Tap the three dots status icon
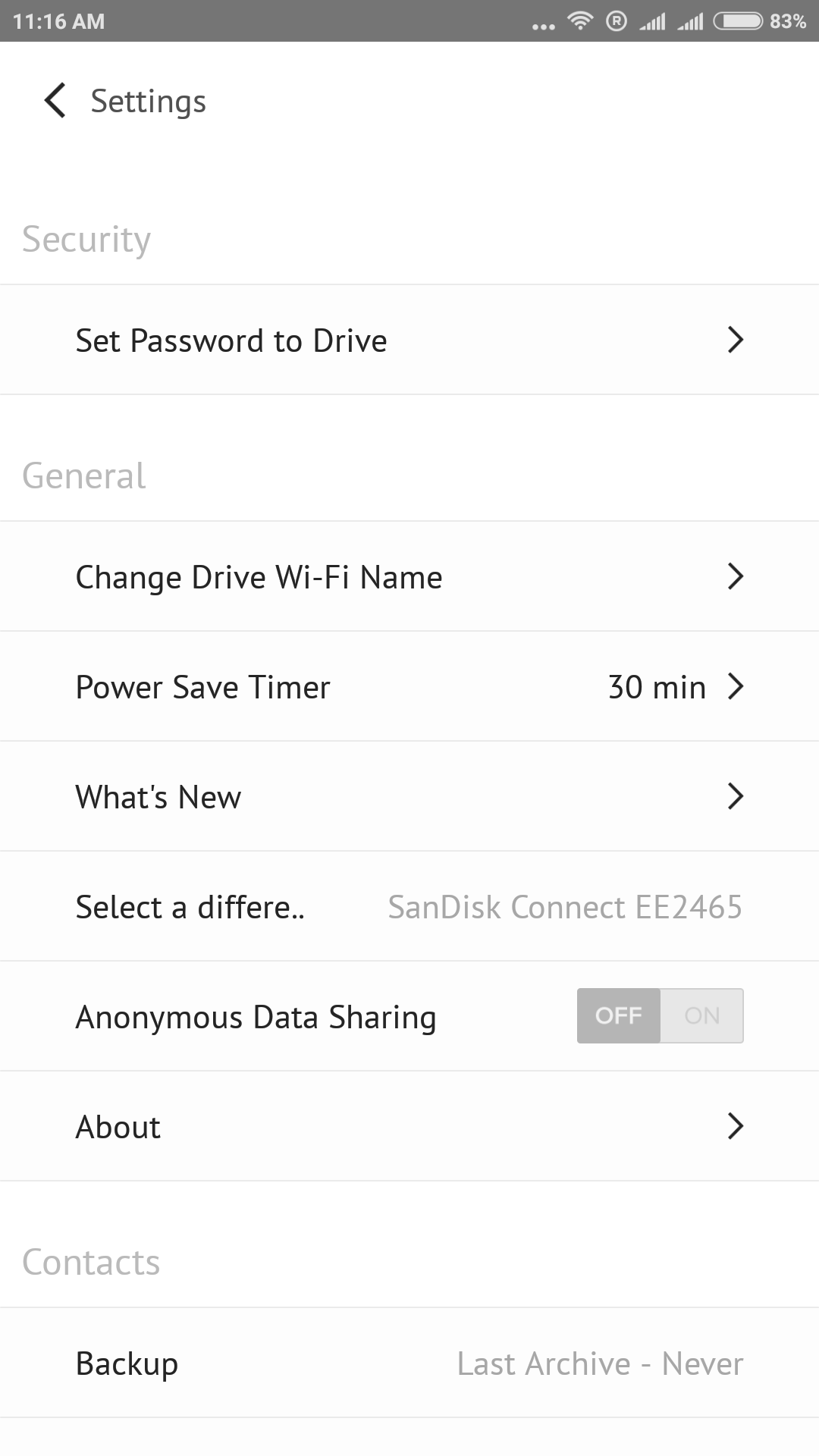Screen dimensions: 819x1456 point(543,27)
